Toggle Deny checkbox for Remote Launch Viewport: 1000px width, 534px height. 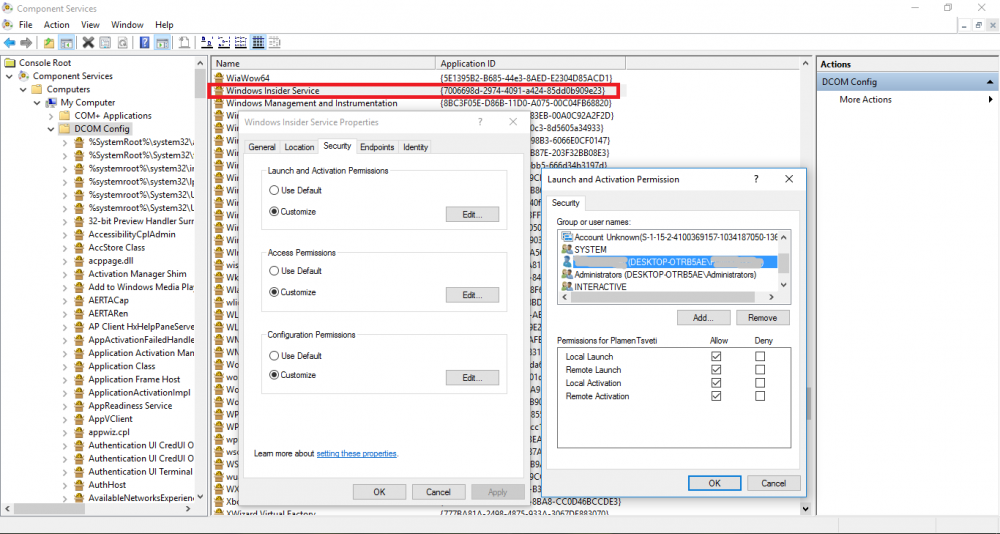[760, 369]
